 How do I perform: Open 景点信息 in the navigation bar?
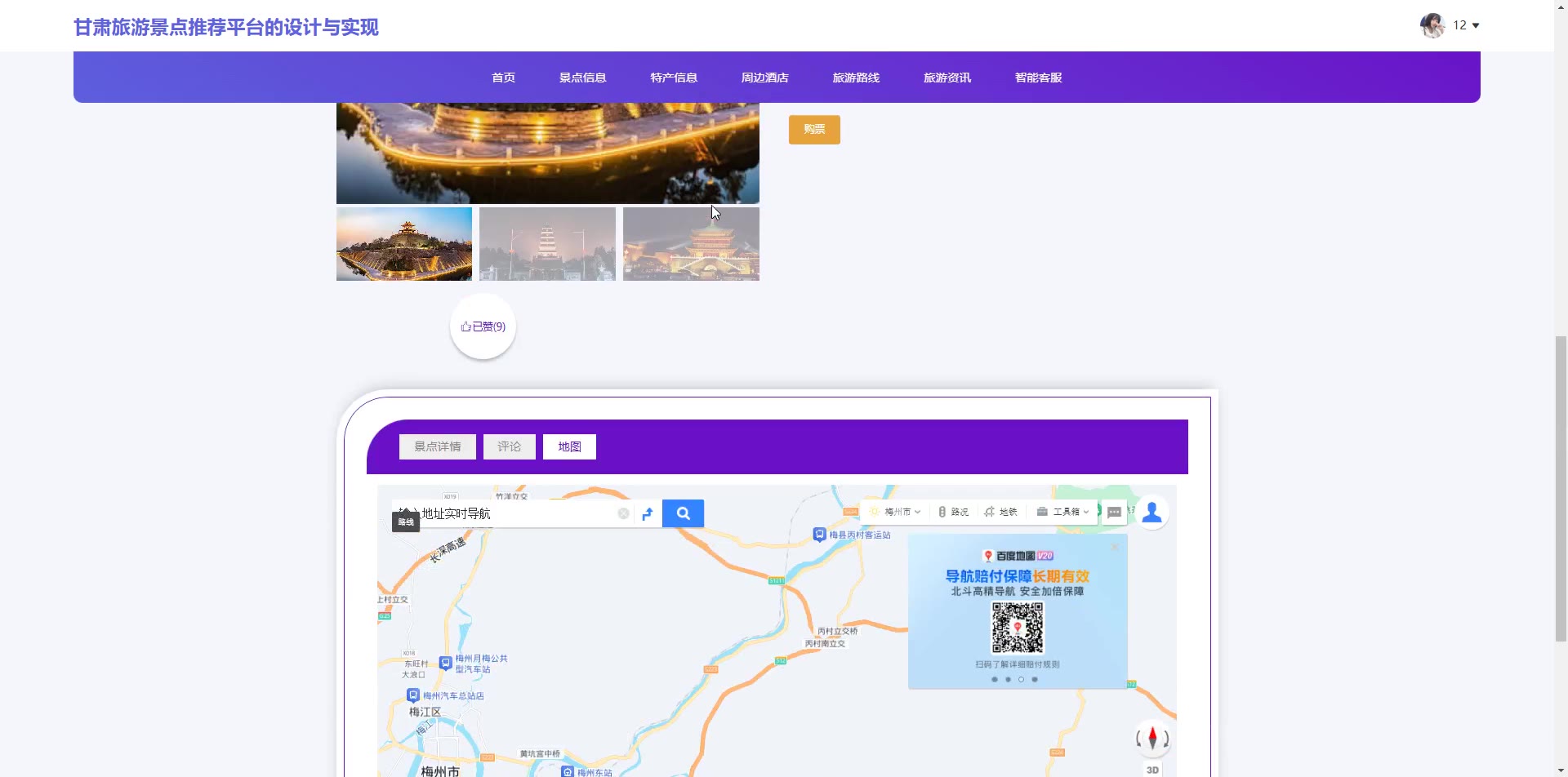click(x=582, y=78)
